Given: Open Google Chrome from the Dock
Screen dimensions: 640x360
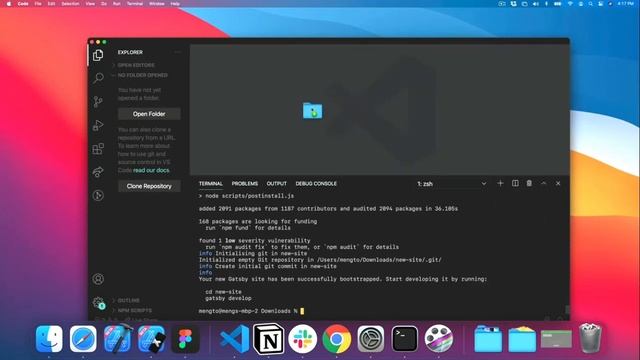Looking at the screenshot, I should [x=337, y=339].
